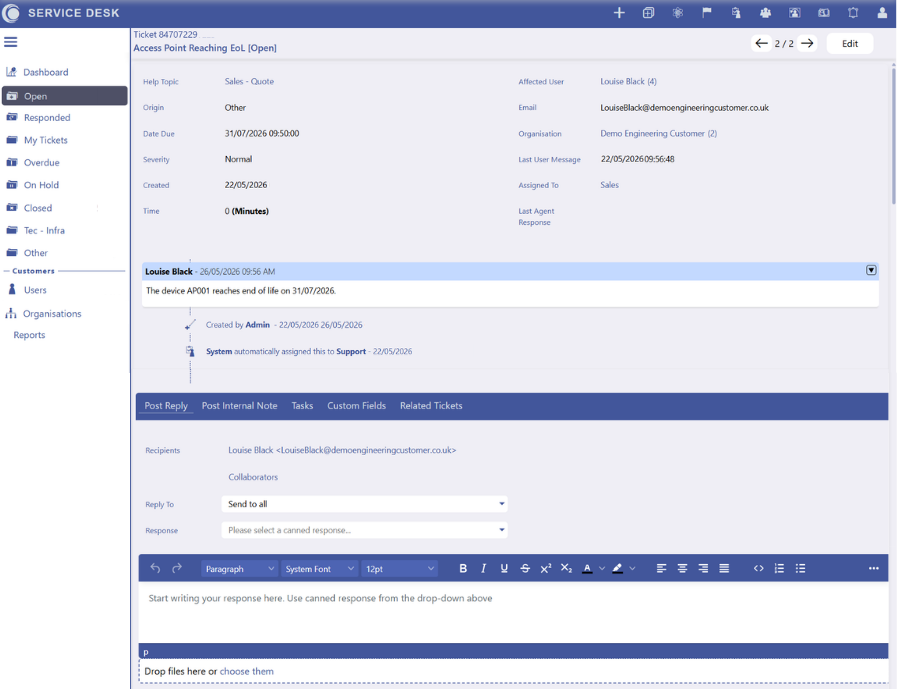
Task: Open My Tickets queue
Action: (46, 140)
